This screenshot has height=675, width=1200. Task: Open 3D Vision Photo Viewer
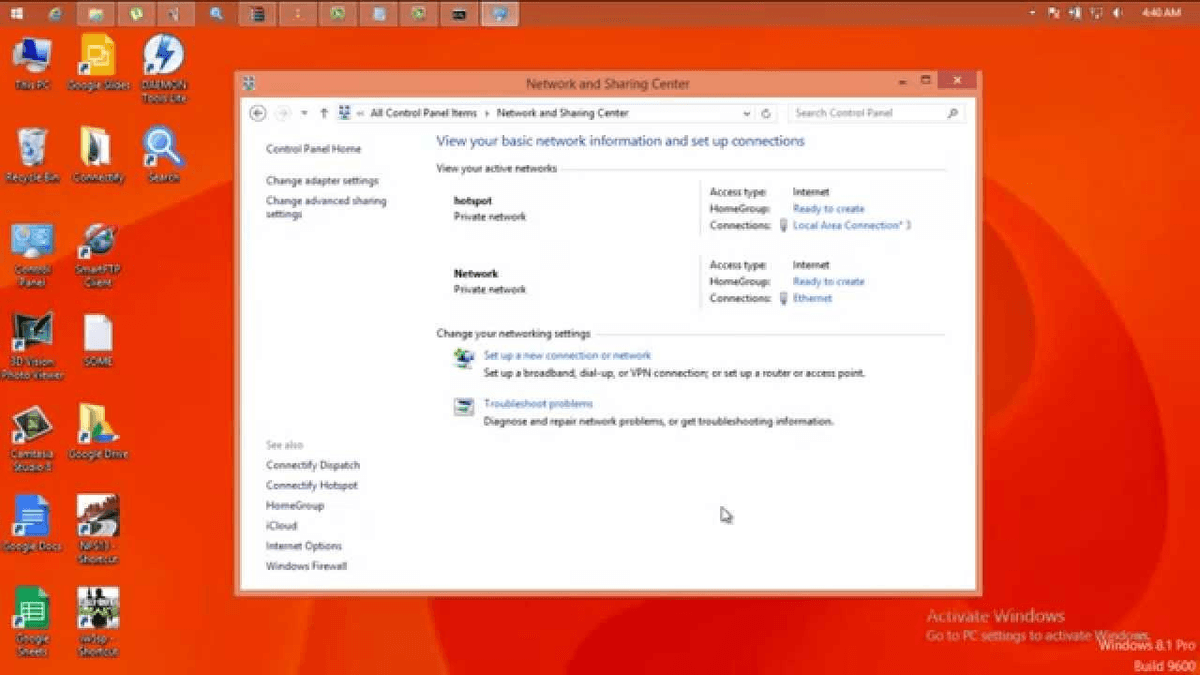[32, 347]
